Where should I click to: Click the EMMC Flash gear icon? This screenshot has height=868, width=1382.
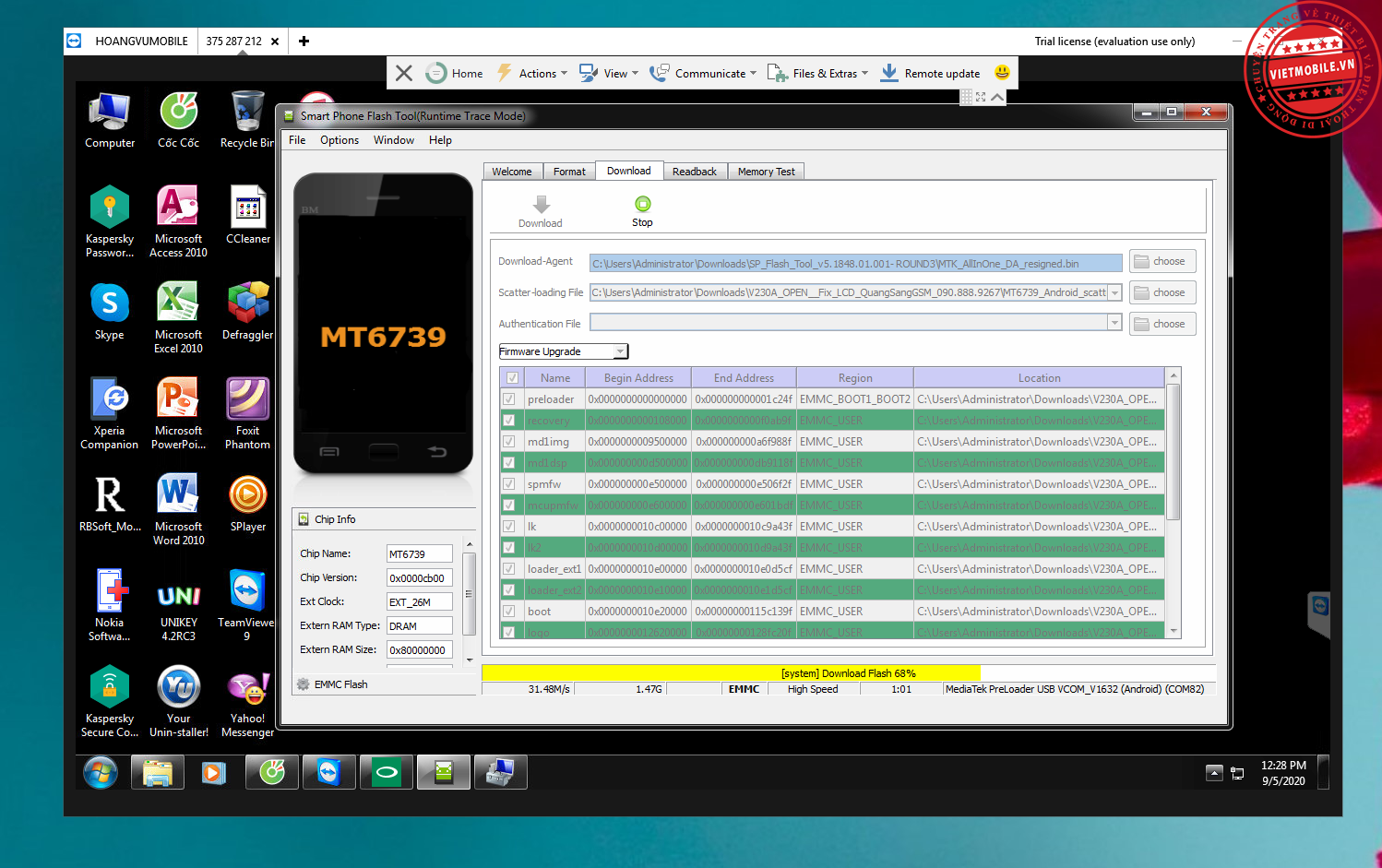pos(303,684)
